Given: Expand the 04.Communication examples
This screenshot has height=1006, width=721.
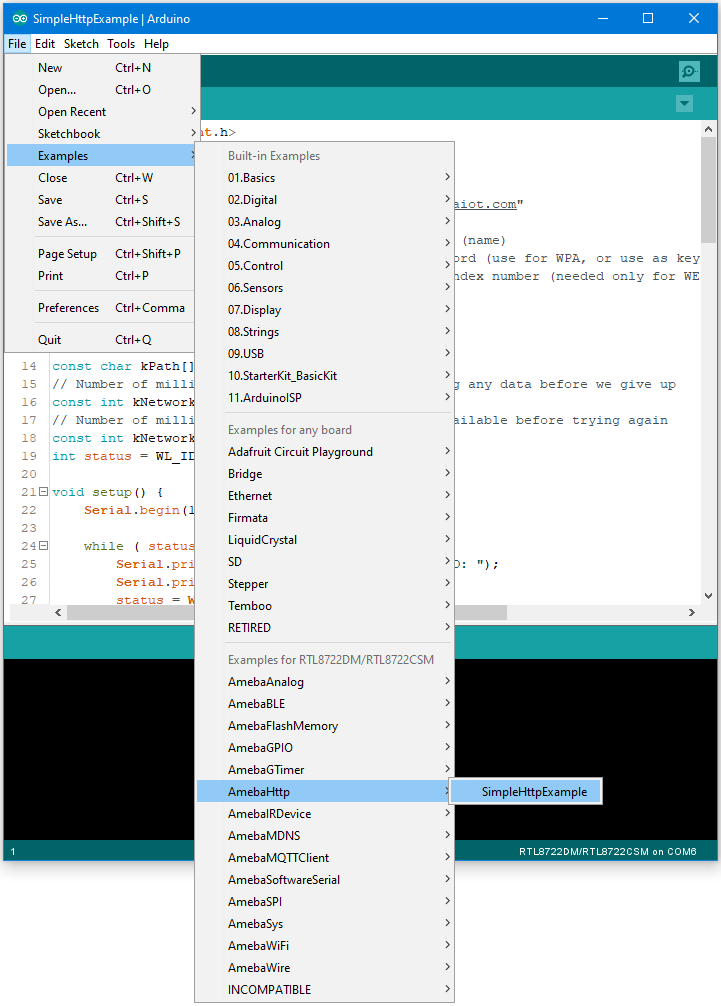Looking at the screenshot, I should 325,244.
